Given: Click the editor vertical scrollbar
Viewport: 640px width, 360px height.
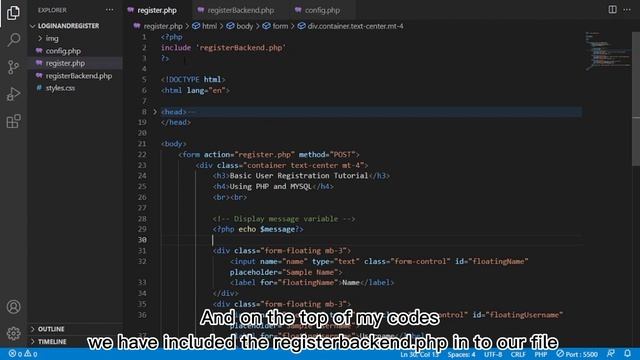Looking at the screenshot, I should [x=636, y=98].
